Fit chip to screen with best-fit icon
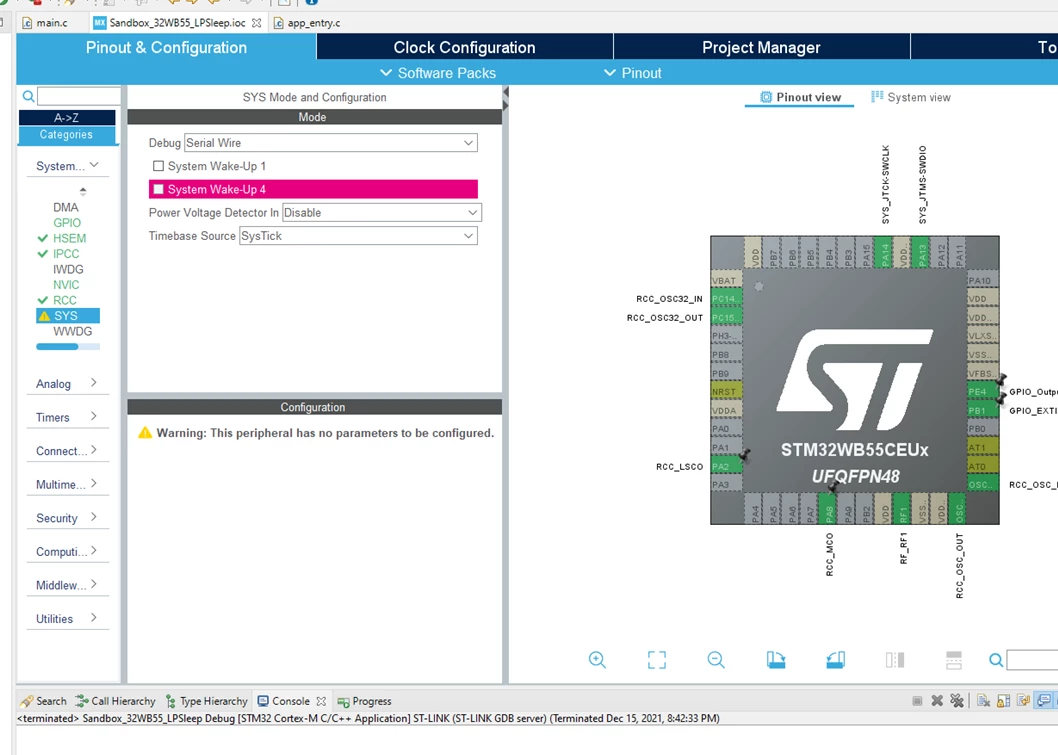This screenshot has height=755, width=1058. 657,660
